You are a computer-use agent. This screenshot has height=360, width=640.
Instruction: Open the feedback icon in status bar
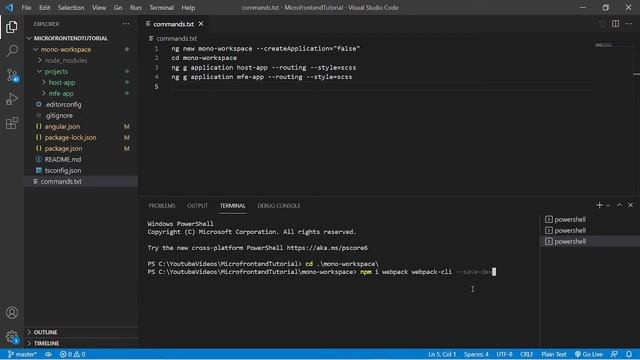pyautogui.click(x=614, y=354)
